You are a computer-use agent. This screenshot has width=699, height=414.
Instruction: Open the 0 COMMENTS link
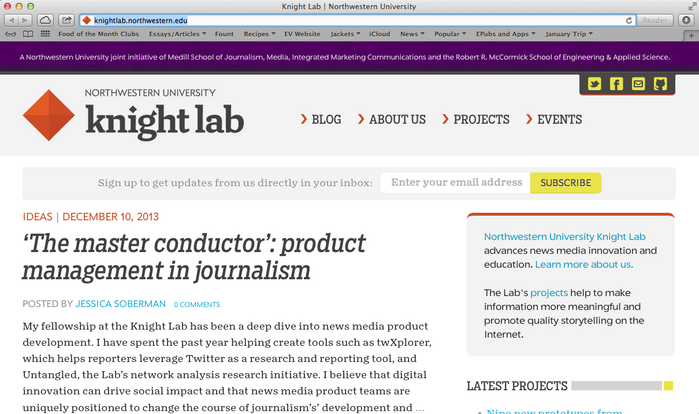(197, 304)
